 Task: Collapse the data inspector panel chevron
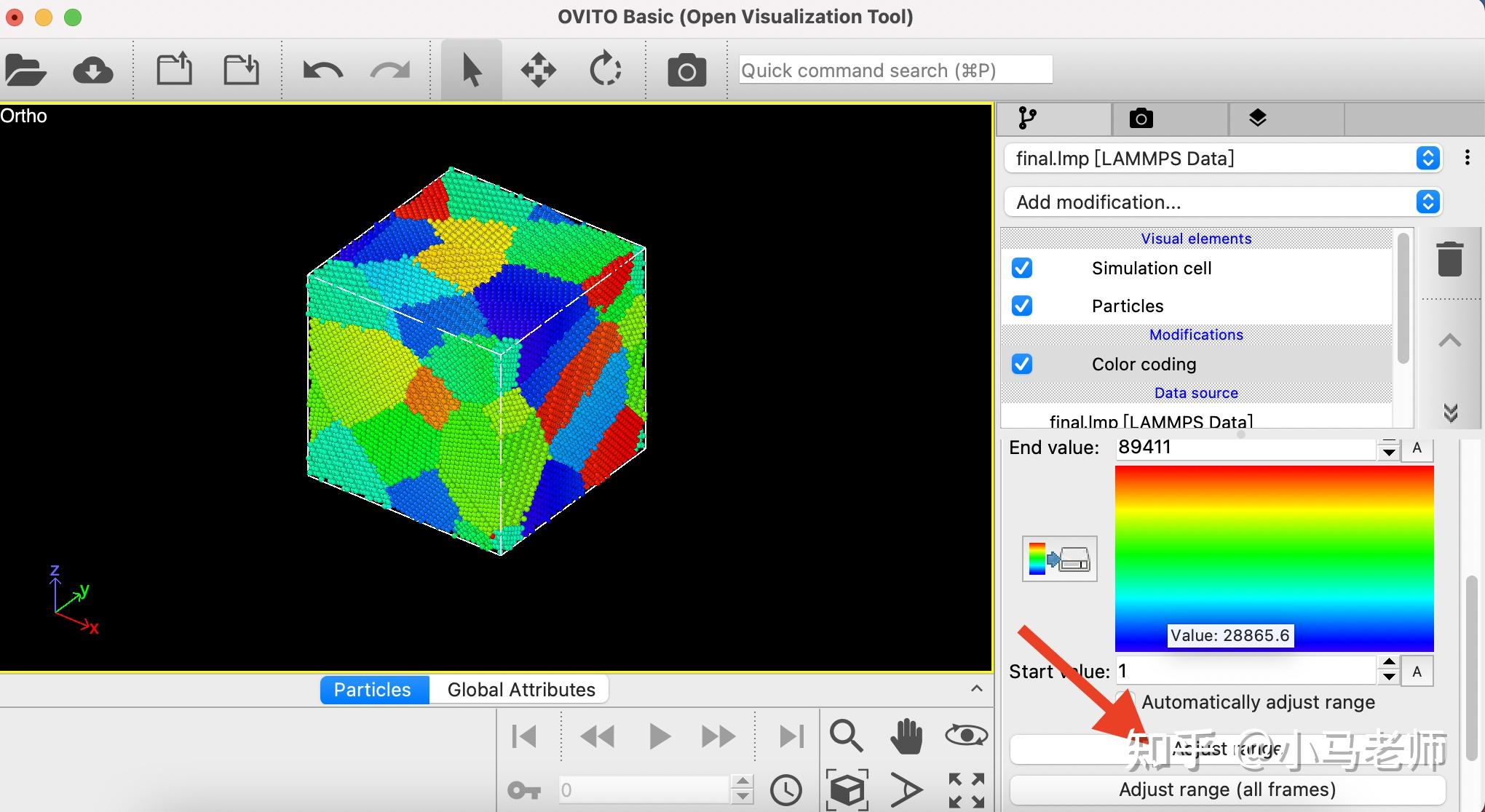977,688
